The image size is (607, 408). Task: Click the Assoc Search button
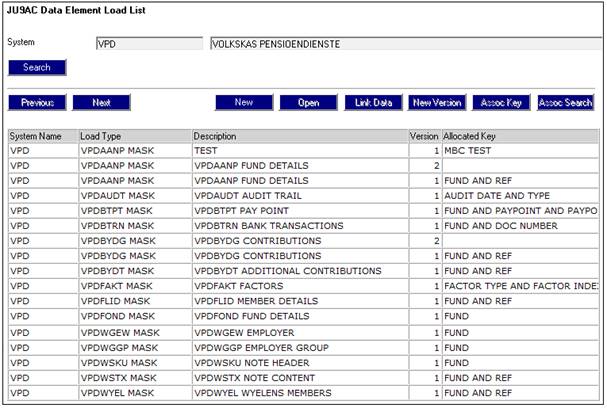[566, 103]
